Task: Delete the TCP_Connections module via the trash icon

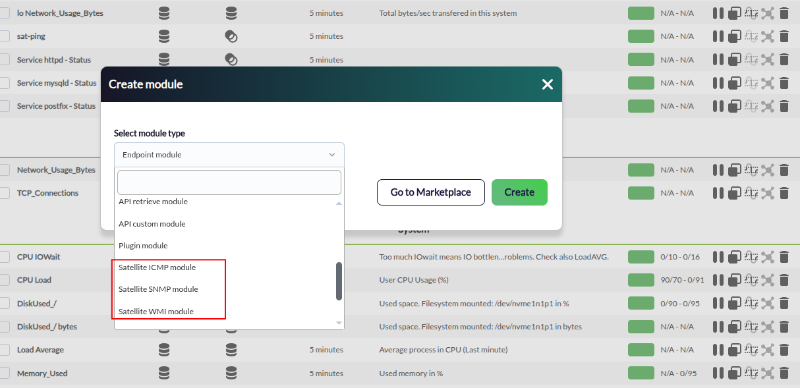Action: pyautogui.click(x=784, y=193)
